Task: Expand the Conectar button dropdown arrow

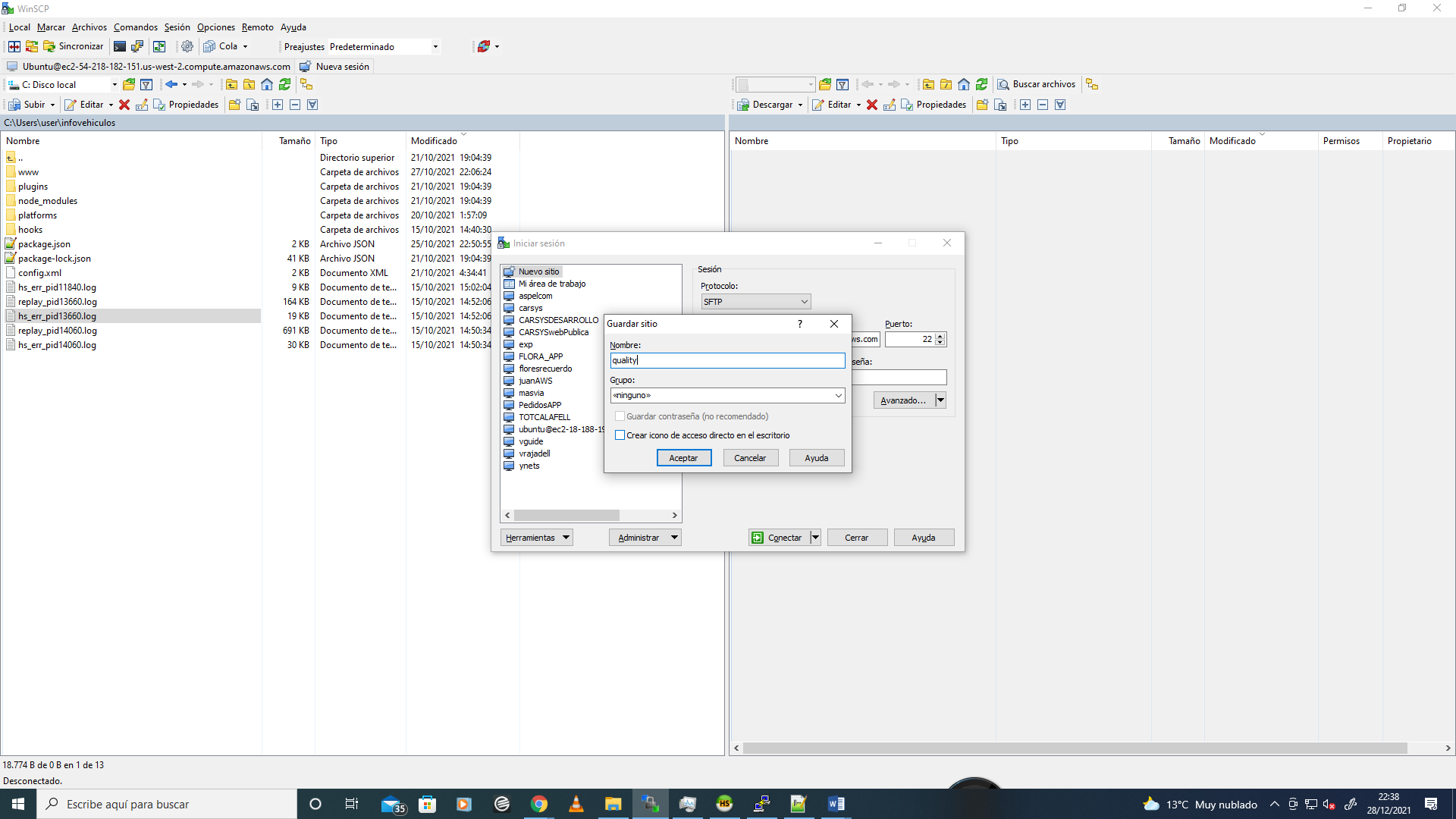Action: click(x=815, y=538)
